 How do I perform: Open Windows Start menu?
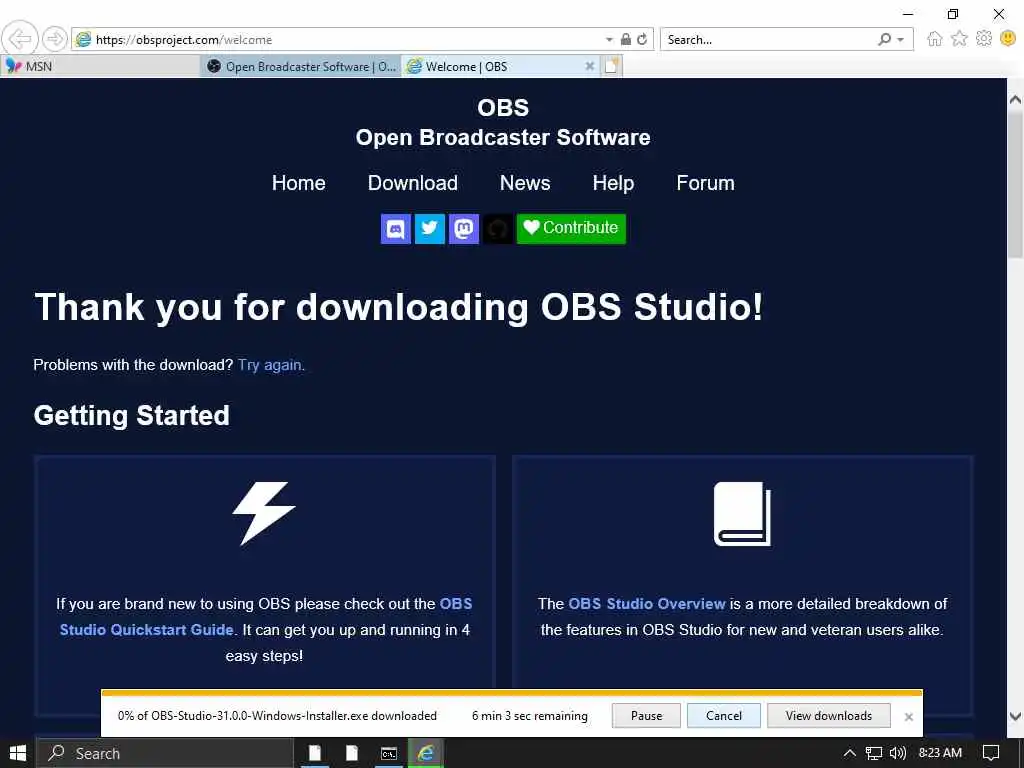[x=18, y=753]
